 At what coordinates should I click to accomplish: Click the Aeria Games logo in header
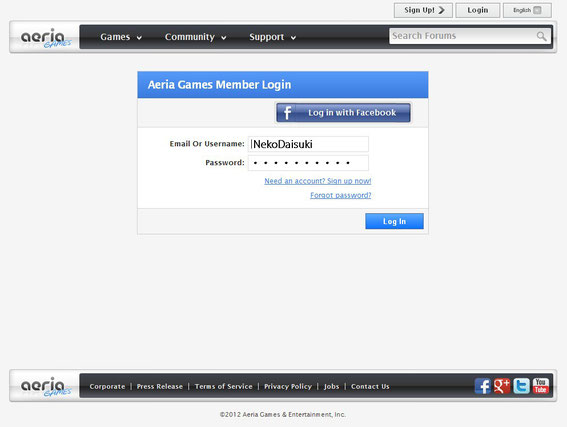[x=45, y=38]
